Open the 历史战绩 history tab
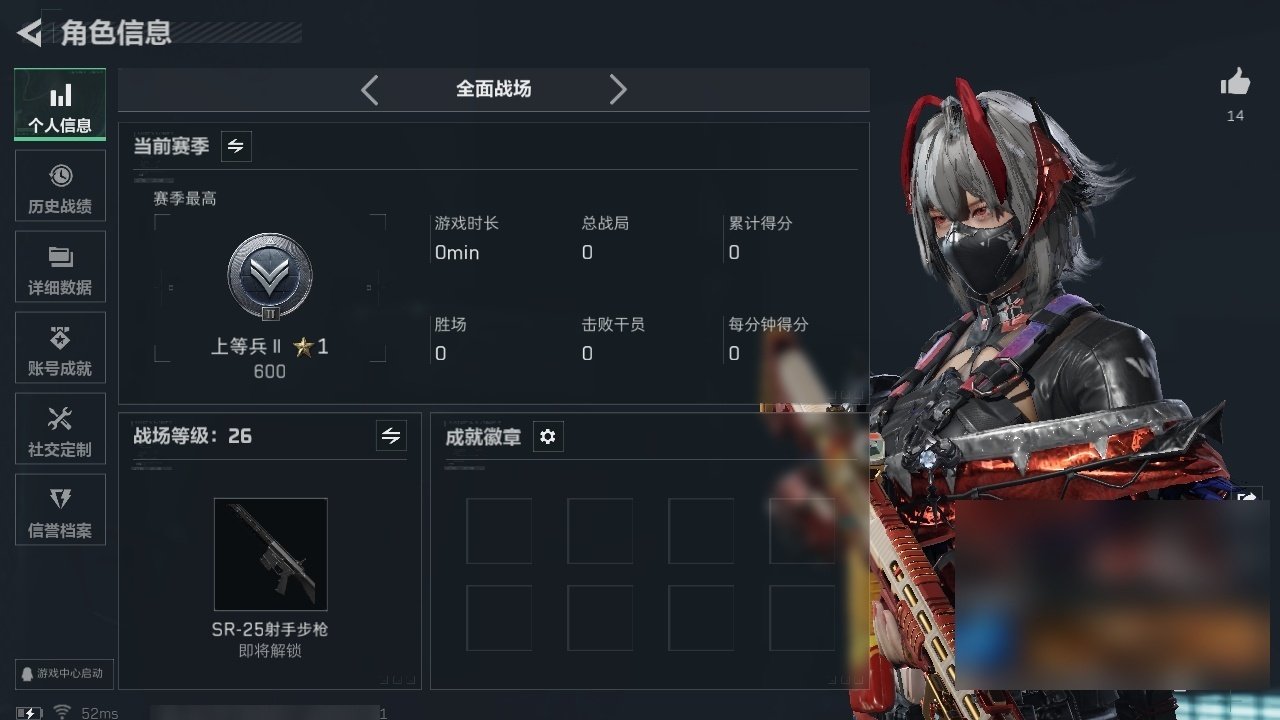The height and width of the screenshot is (720, 1280). pos(60,186)
